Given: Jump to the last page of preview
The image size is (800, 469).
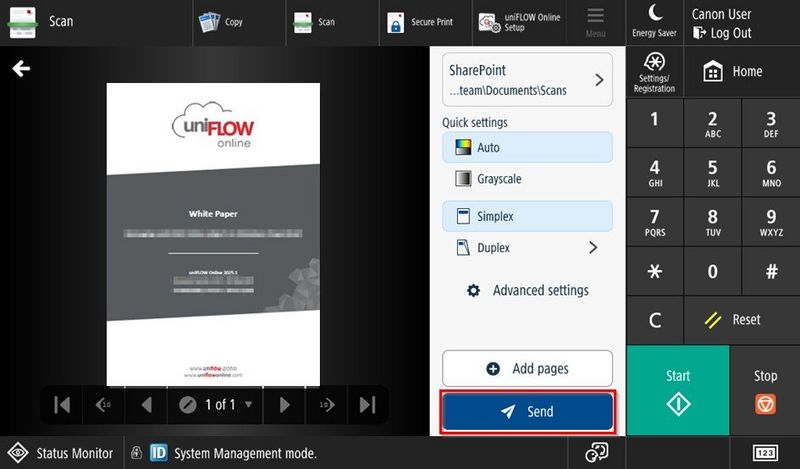Looking at the screenshot, I should pos(367,405).
